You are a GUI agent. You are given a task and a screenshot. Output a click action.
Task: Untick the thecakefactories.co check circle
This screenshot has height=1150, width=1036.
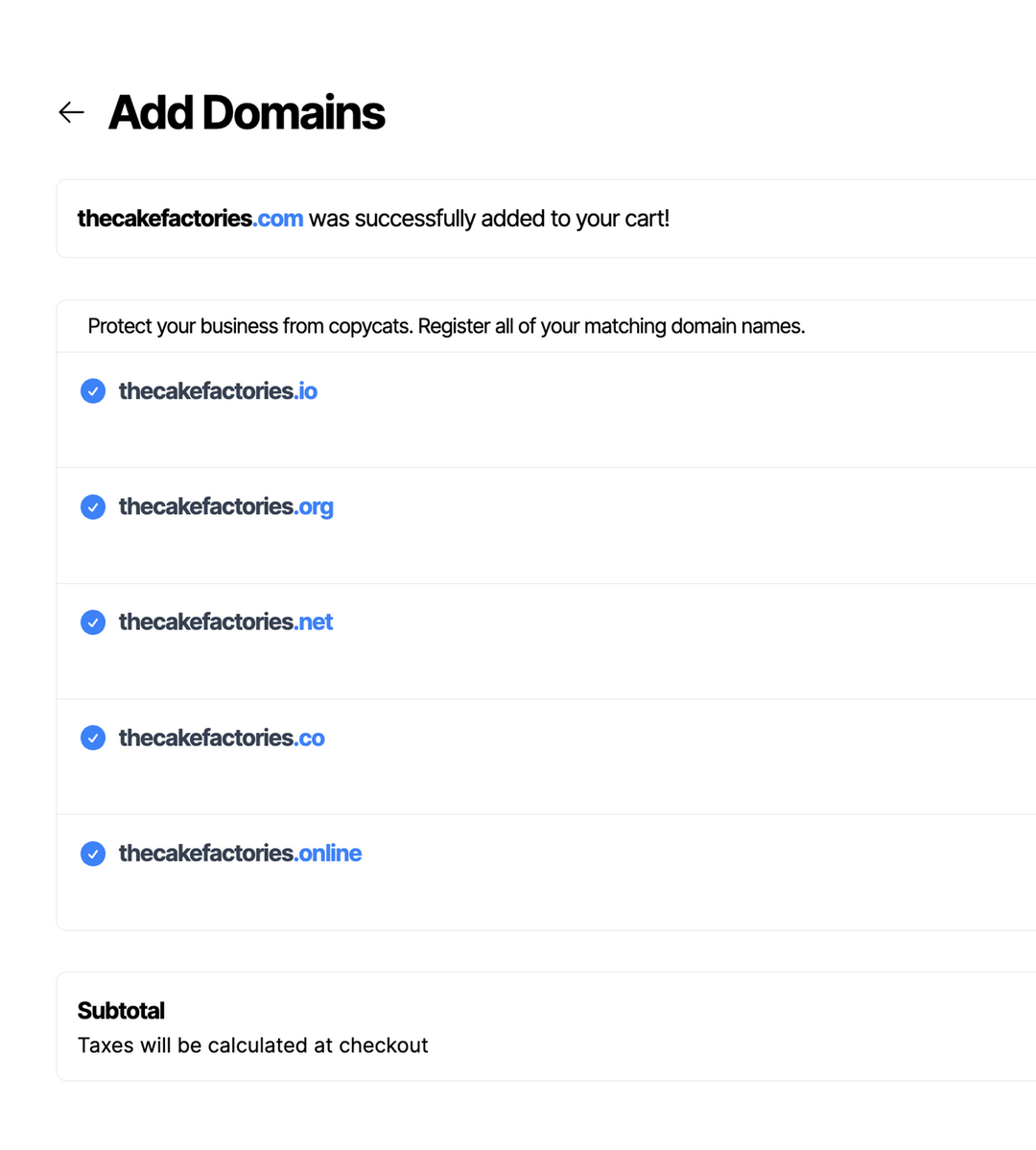(x=93, y=738)
